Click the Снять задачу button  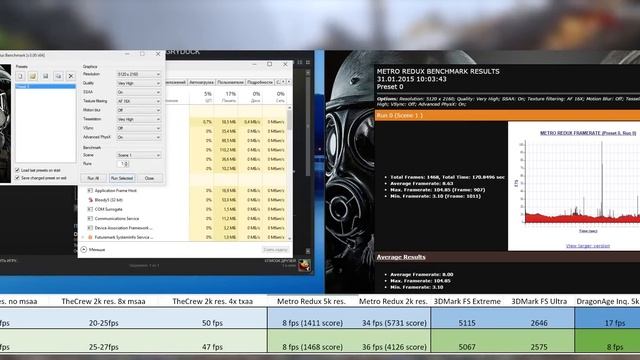(276, 250)
